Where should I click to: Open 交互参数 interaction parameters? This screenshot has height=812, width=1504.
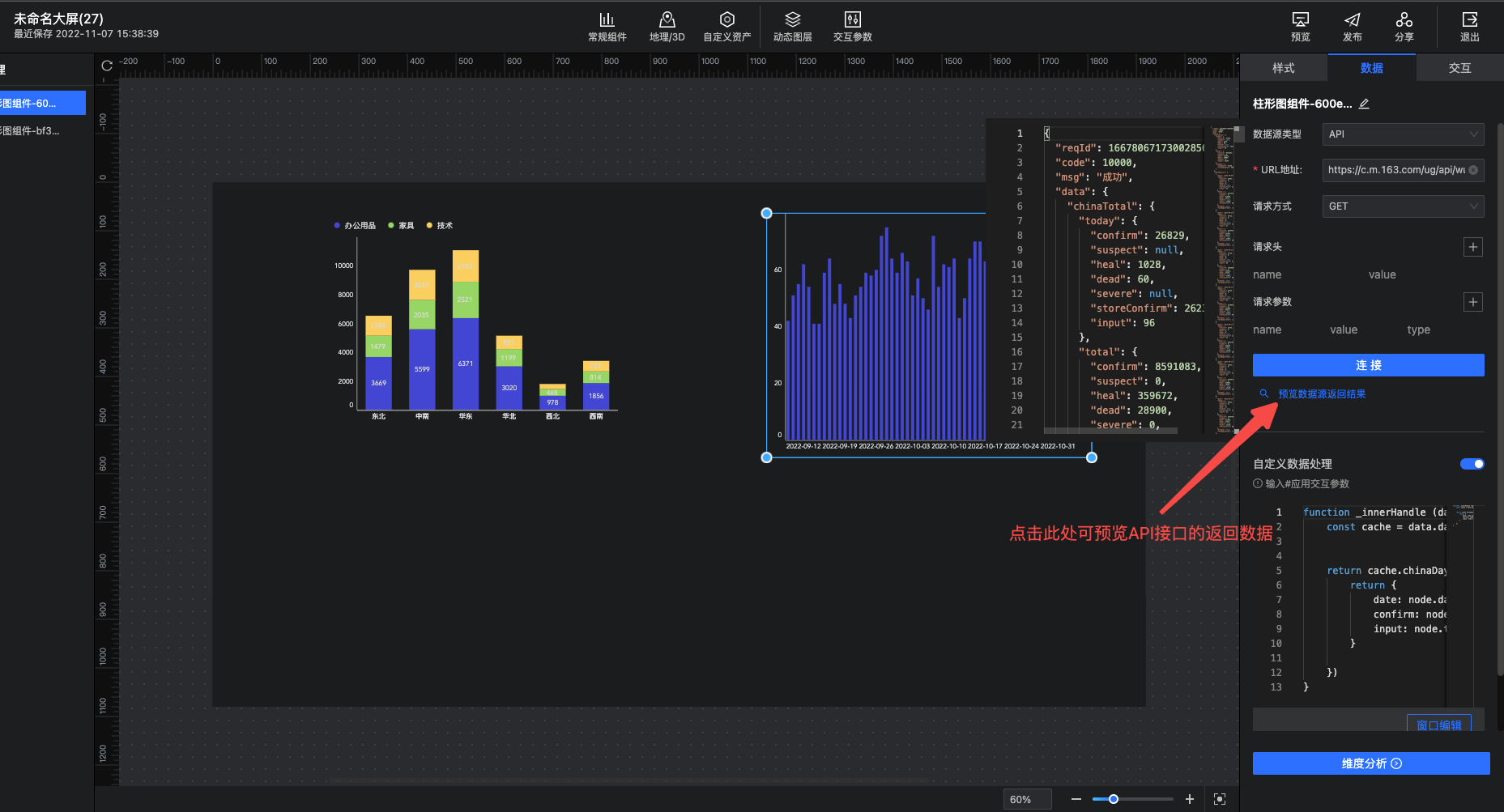(x=852, y=27)
